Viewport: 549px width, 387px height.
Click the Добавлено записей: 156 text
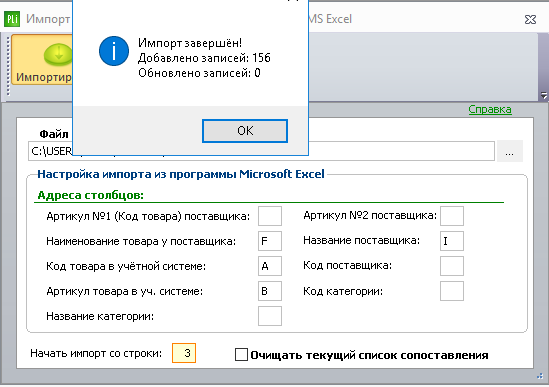coord(204,58)
